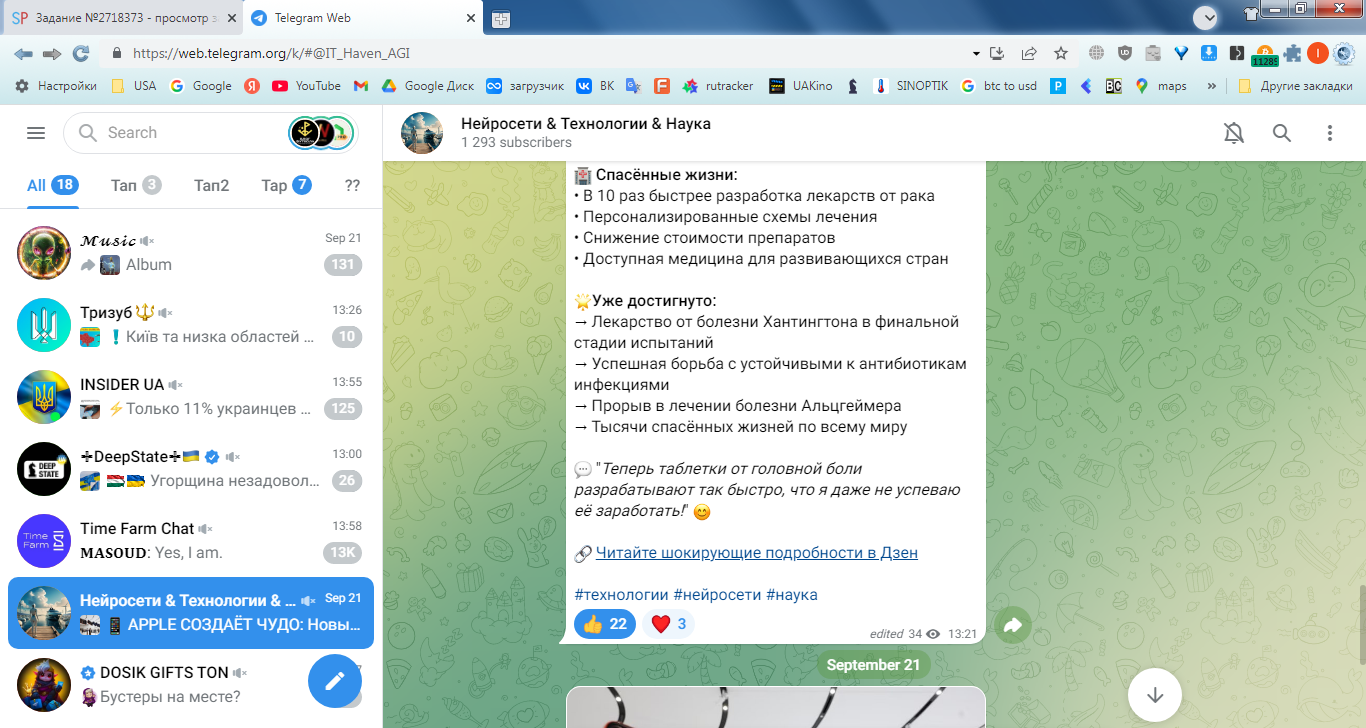This screenshot has width=1366, height=728.
Task: Toggle the heart reaction with 3
Action: [668, 624]
